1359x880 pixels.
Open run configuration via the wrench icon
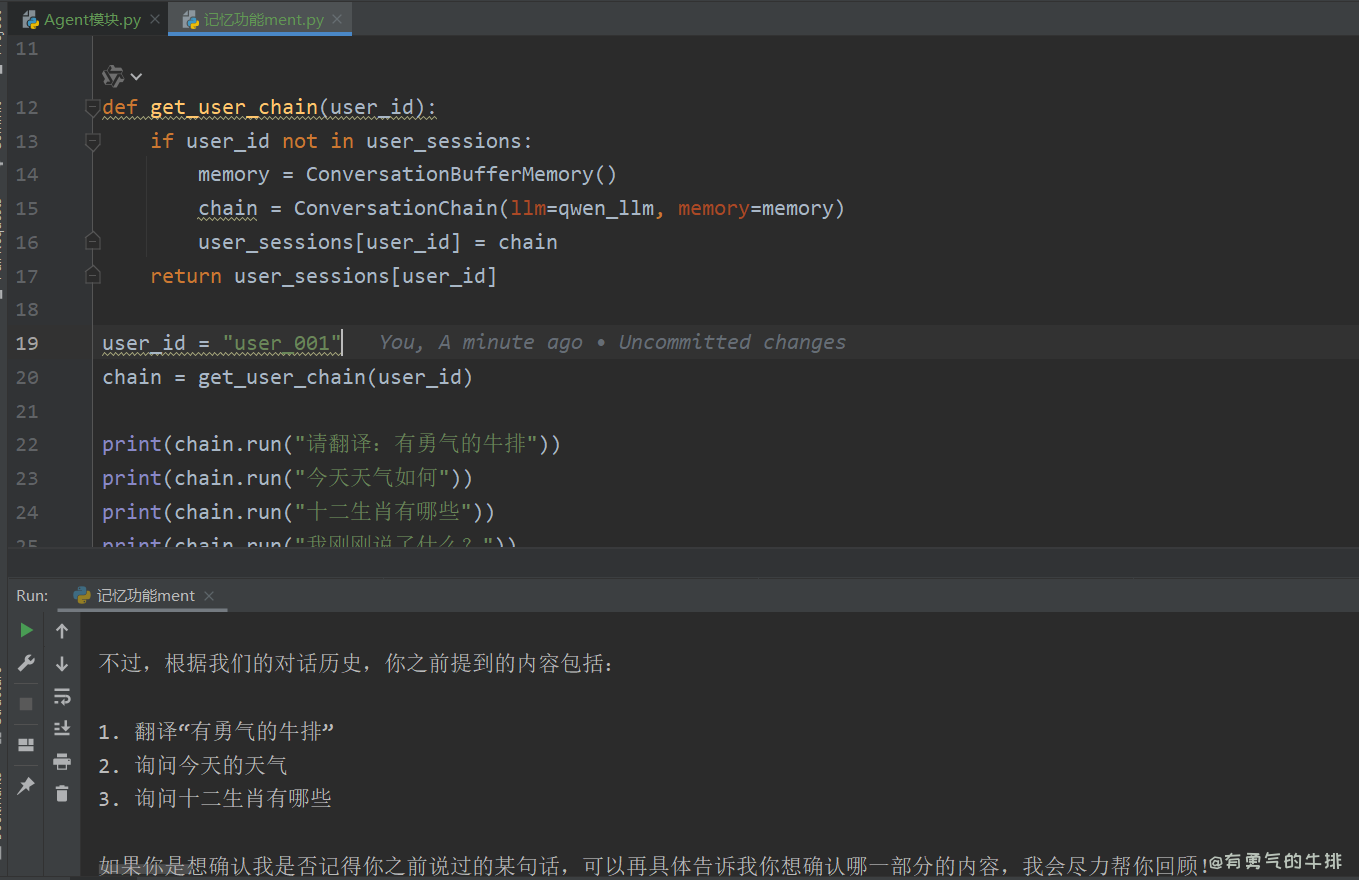point(27,664)
